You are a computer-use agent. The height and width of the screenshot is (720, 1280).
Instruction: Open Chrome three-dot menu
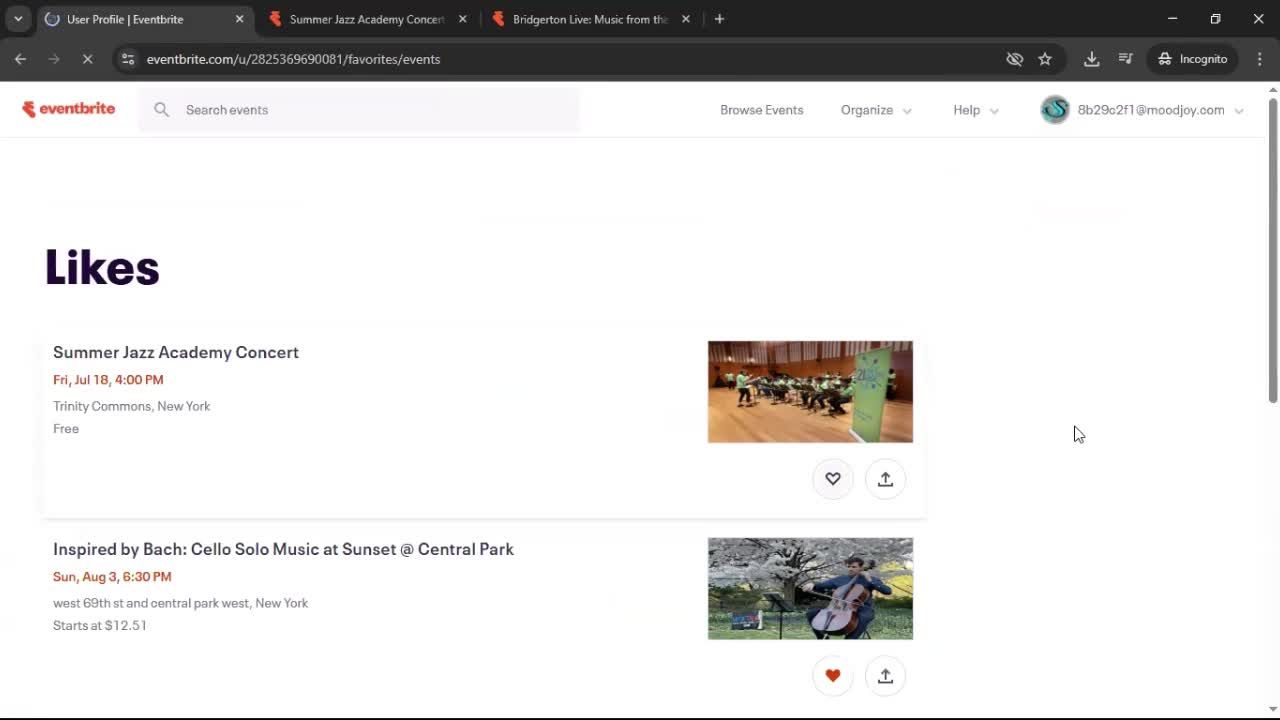coord(1260,59)
